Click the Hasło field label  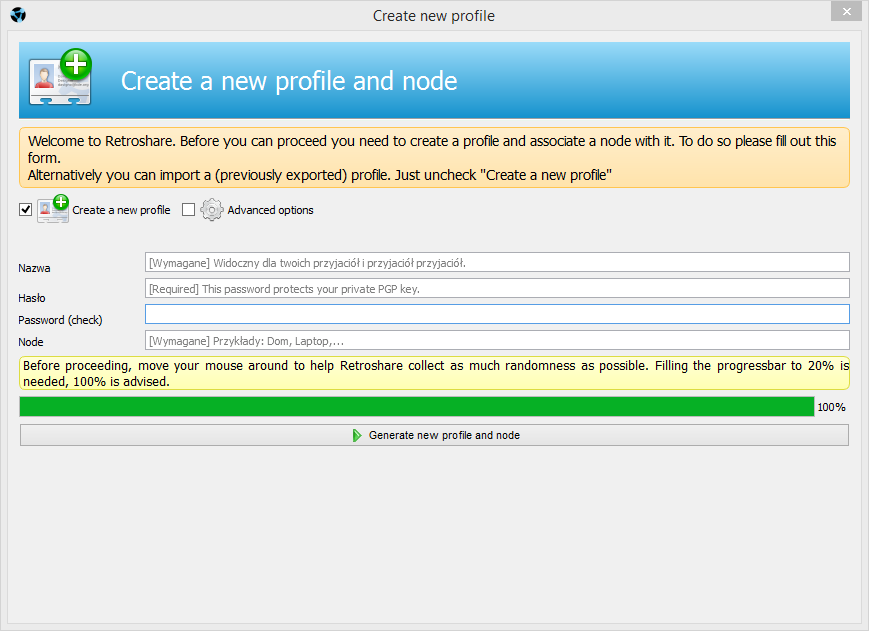pyautogui.click(x=32, y=298)
